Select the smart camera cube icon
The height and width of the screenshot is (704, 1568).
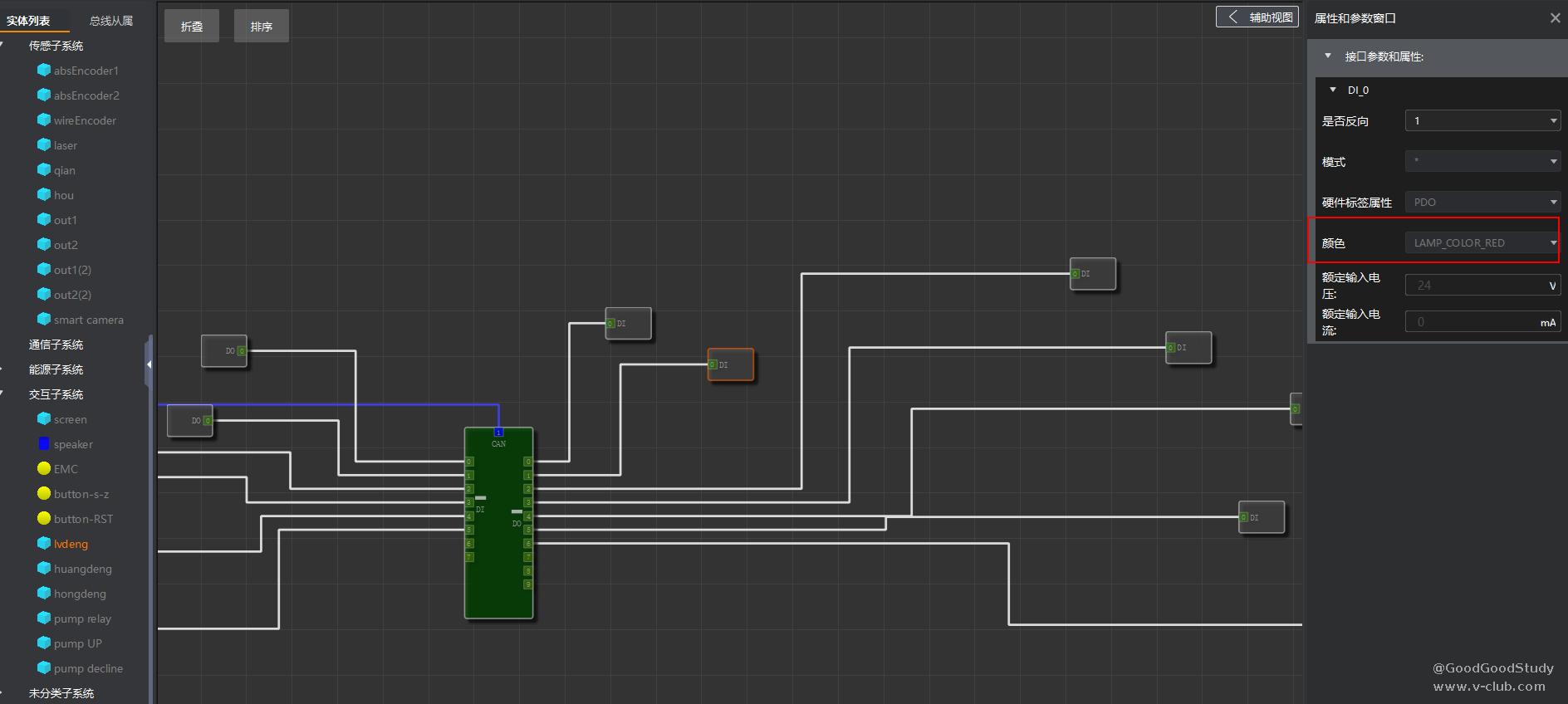44,320
